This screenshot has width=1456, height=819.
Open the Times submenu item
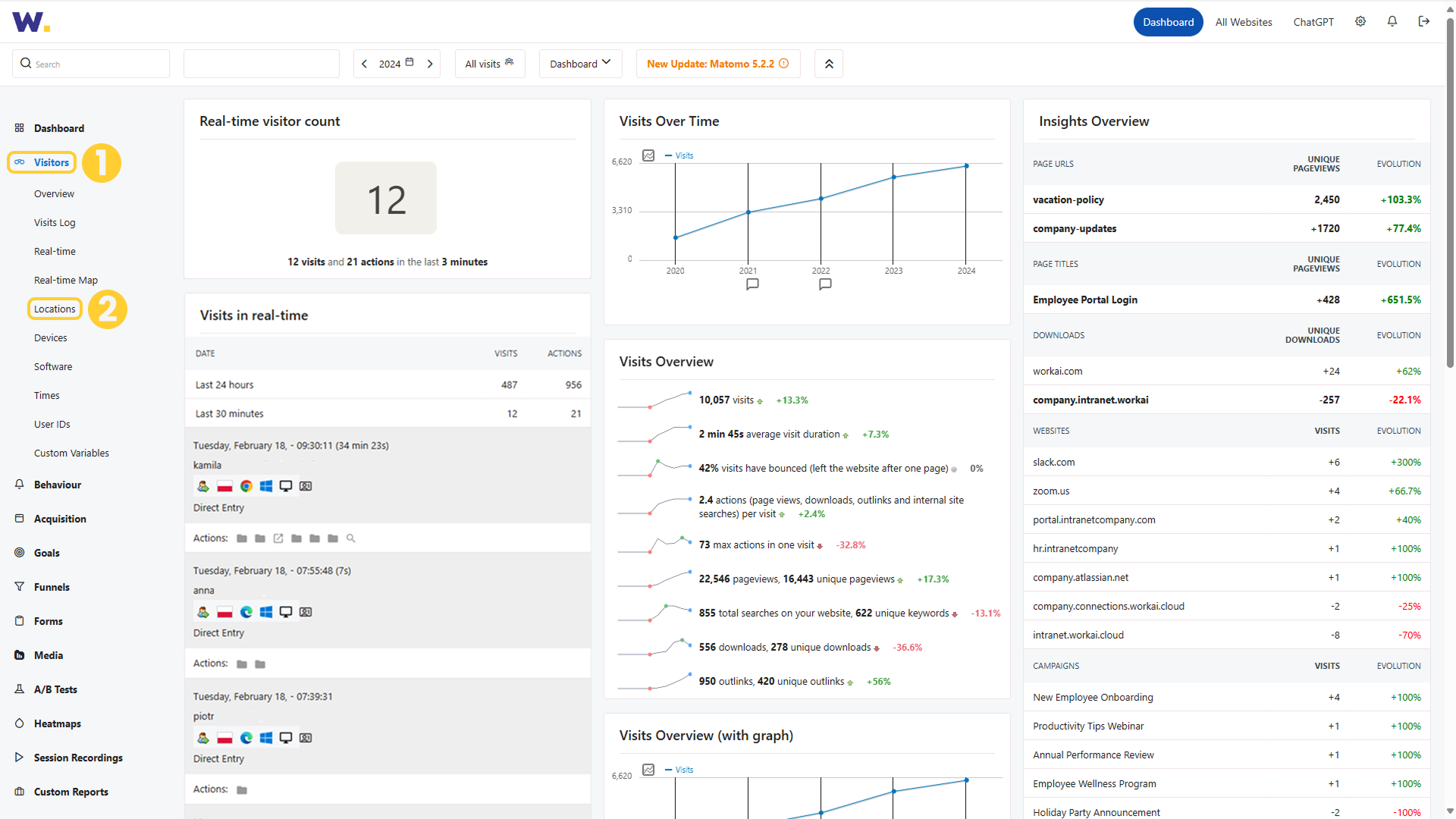click(x=47, y=395)
